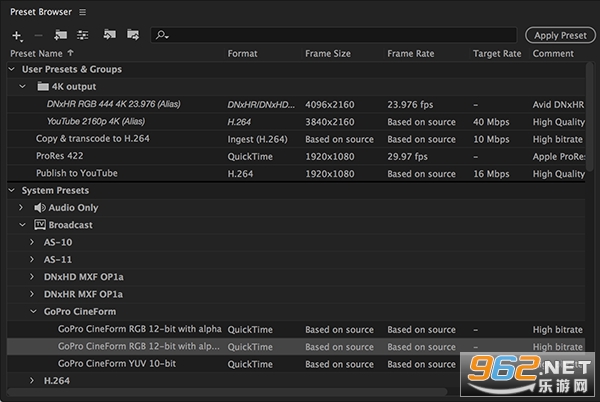600x402 pixels.
Task: Collapse the 4K output group chevron
Action: click(23, 86)
